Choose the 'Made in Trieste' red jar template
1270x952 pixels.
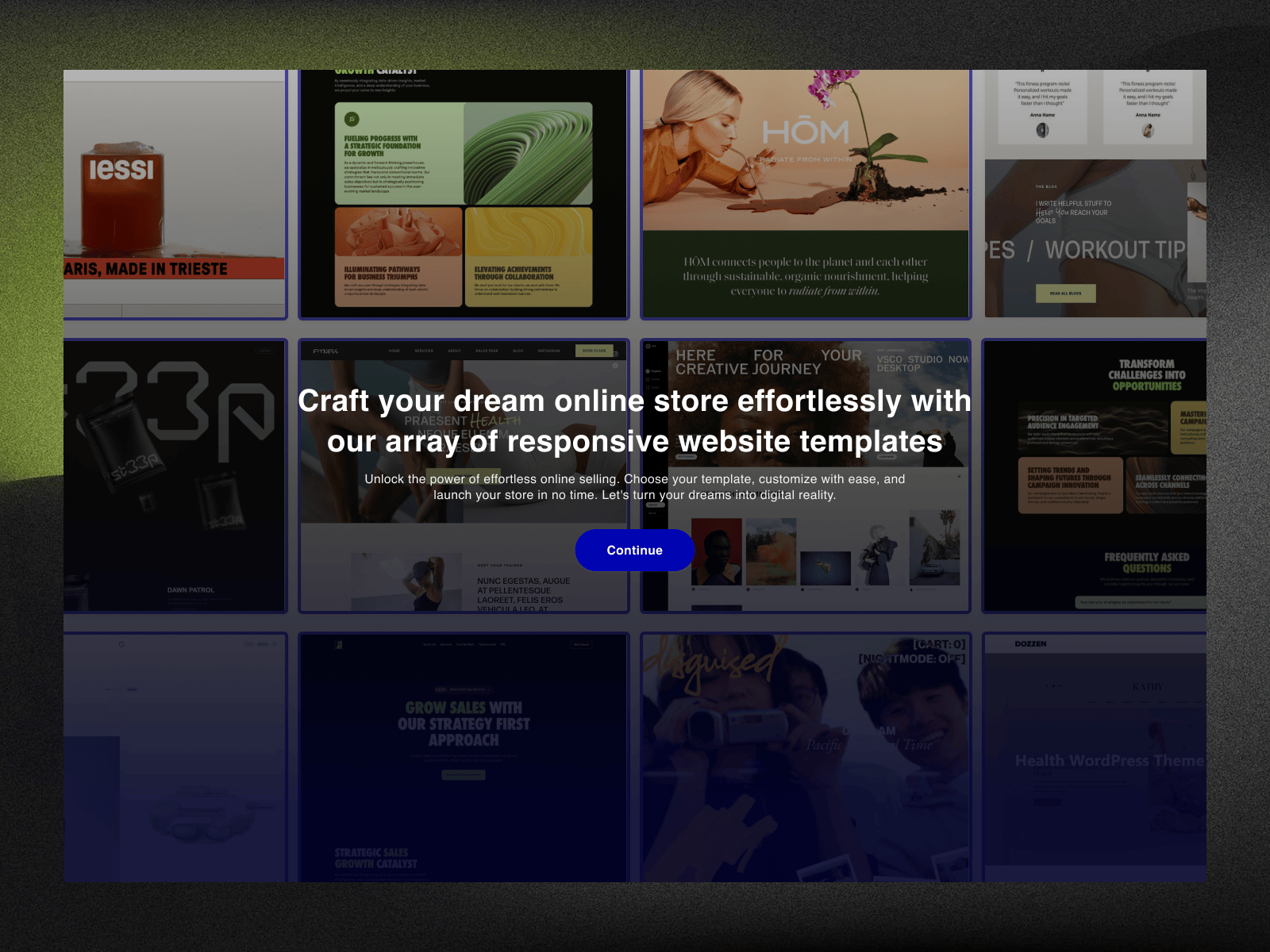click(175, 194)
